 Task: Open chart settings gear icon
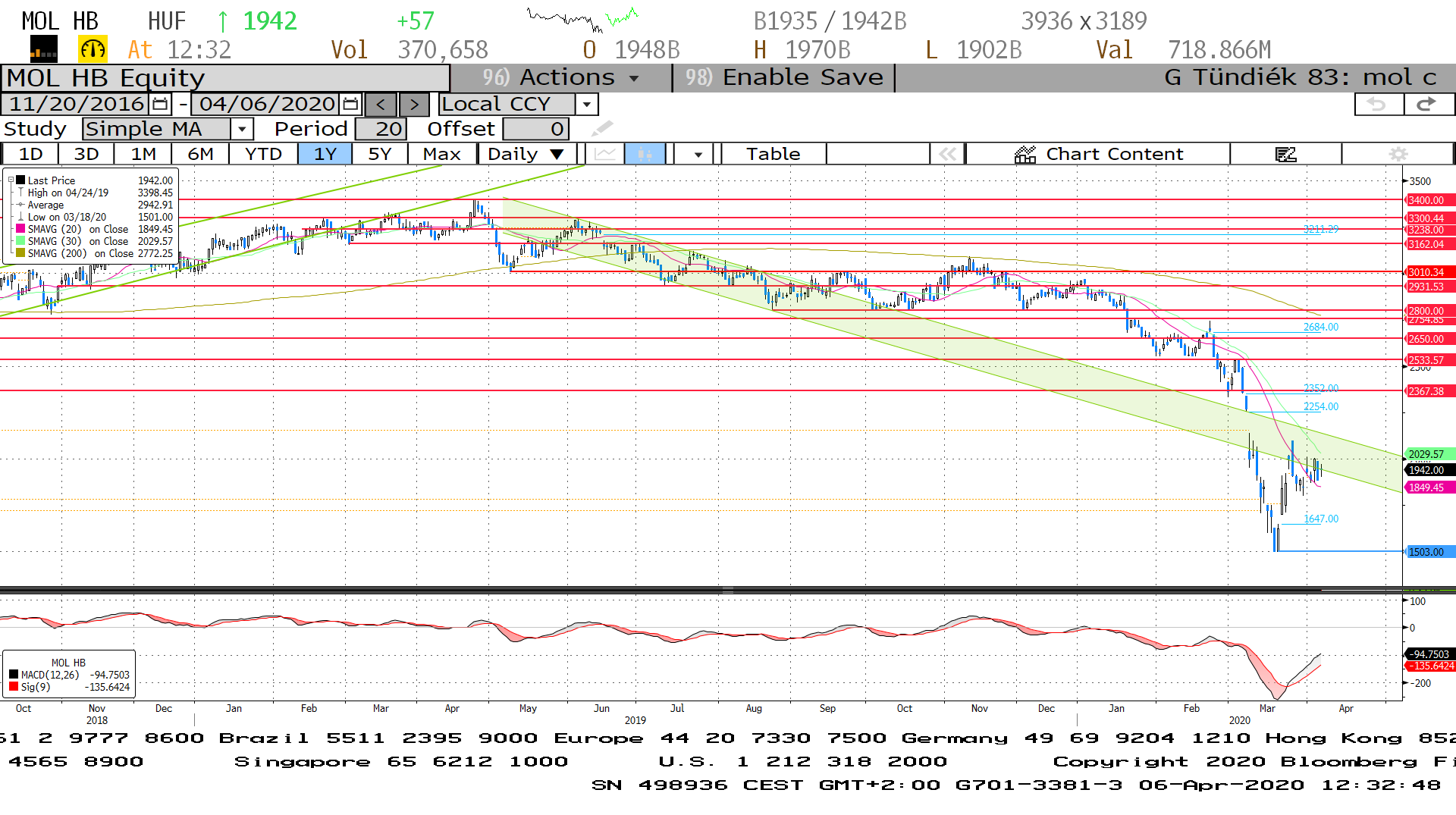click(x=1398, y=154)
